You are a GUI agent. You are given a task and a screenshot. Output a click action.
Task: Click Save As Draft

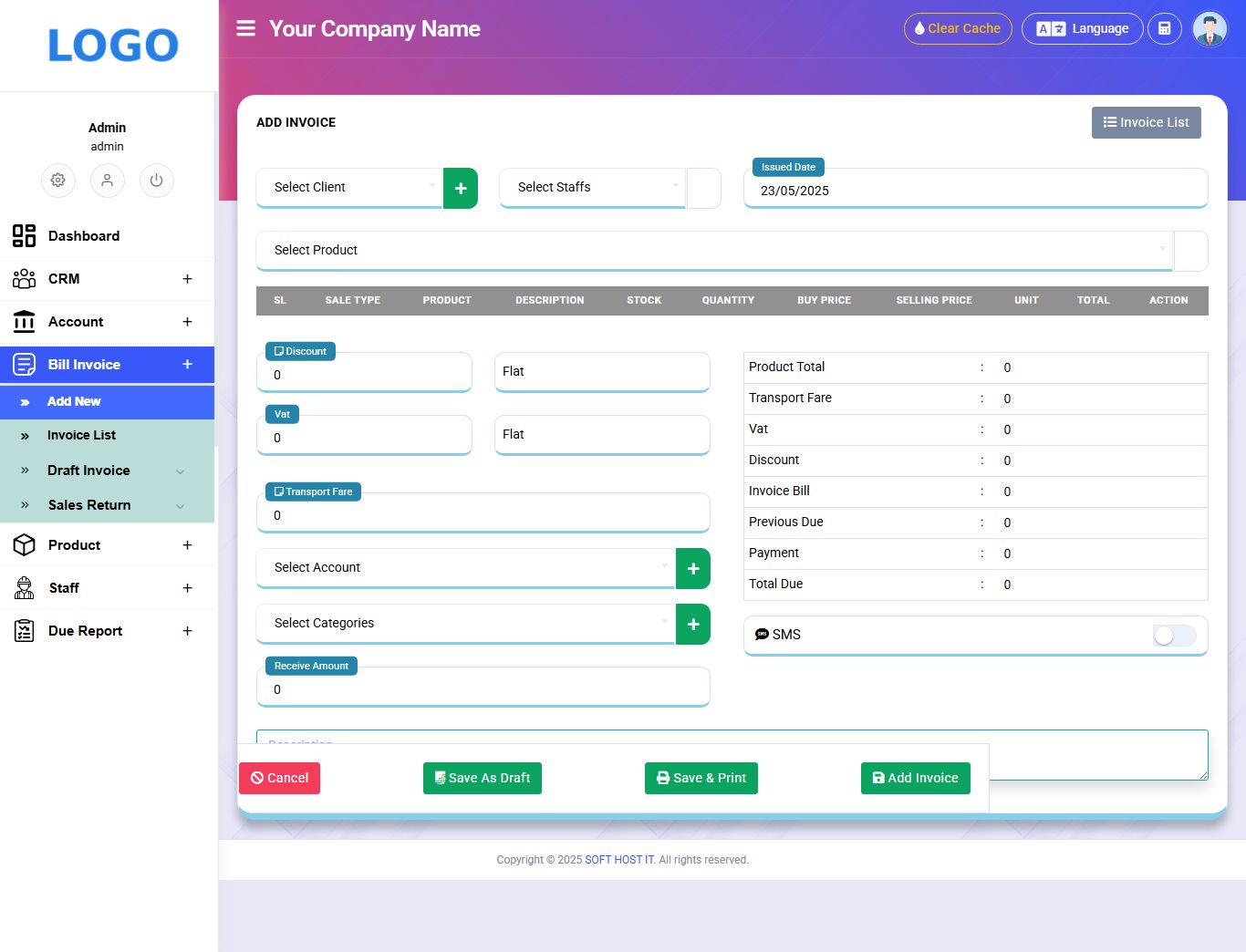(x=483, y=778)
